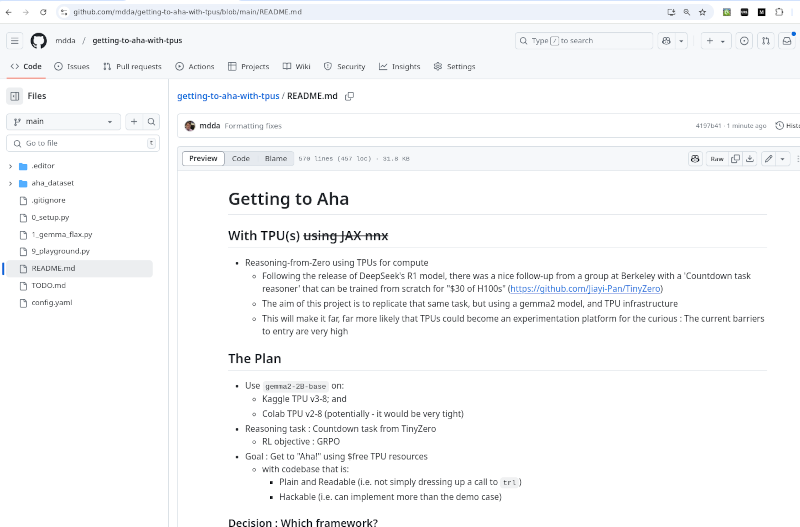Download the raw README file
Image resolution: width=800 pixels, height=527 pixels.
click(x=749, y=159)
